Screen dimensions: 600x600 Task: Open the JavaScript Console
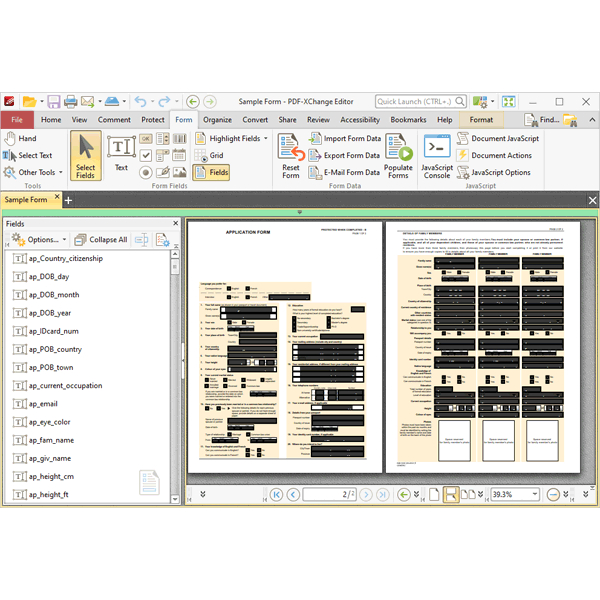click(436, 157)
